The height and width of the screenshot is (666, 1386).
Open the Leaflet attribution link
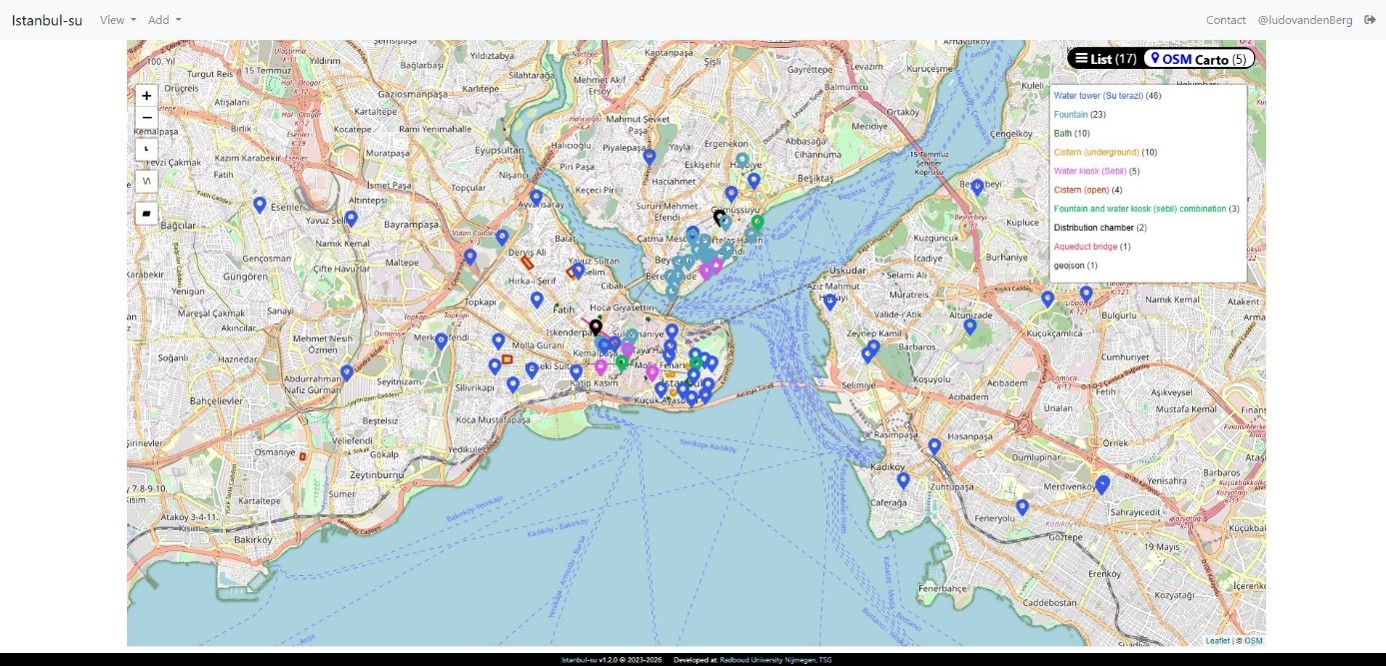(x=1217, y=641)
